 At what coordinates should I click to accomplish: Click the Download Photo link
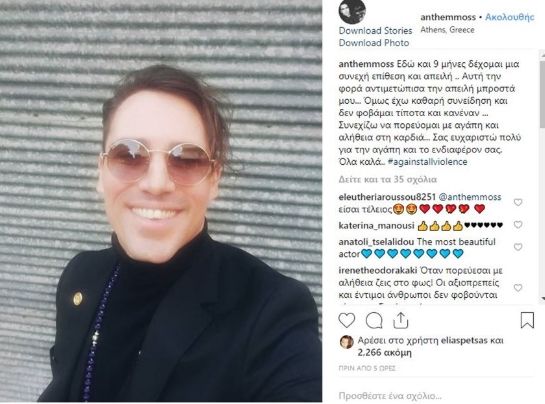pos(374,43)
